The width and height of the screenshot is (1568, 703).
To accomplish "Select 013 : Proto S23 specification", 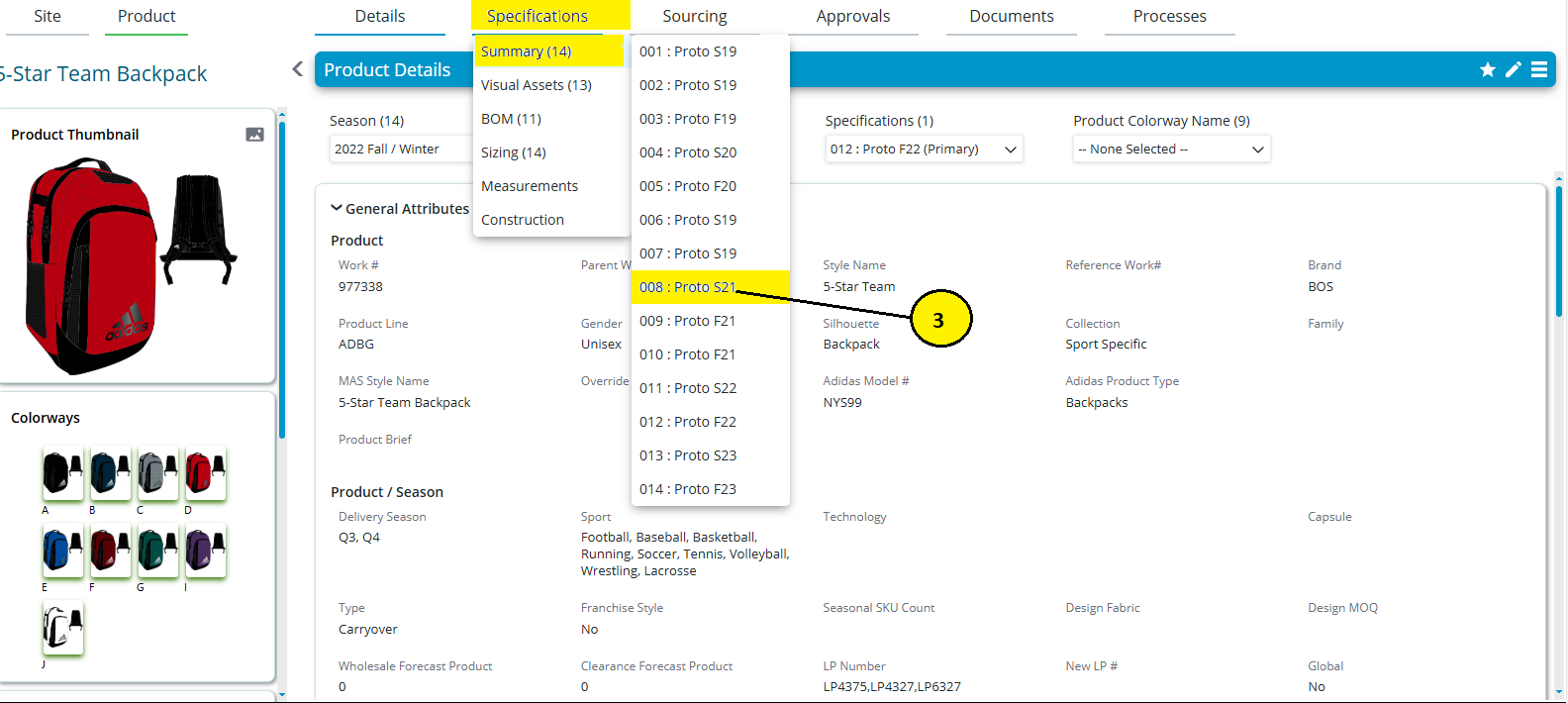I will (710, 455).
